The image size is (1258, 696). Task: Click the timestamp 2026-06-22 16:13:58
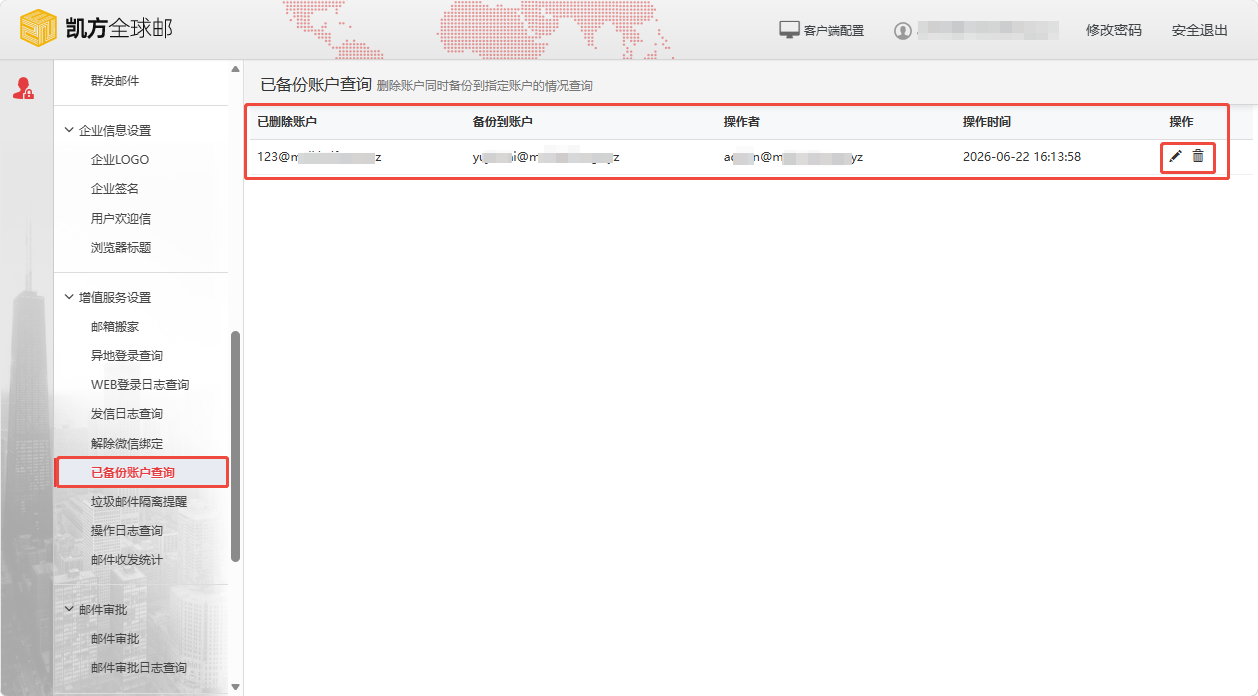point(1022,156)
